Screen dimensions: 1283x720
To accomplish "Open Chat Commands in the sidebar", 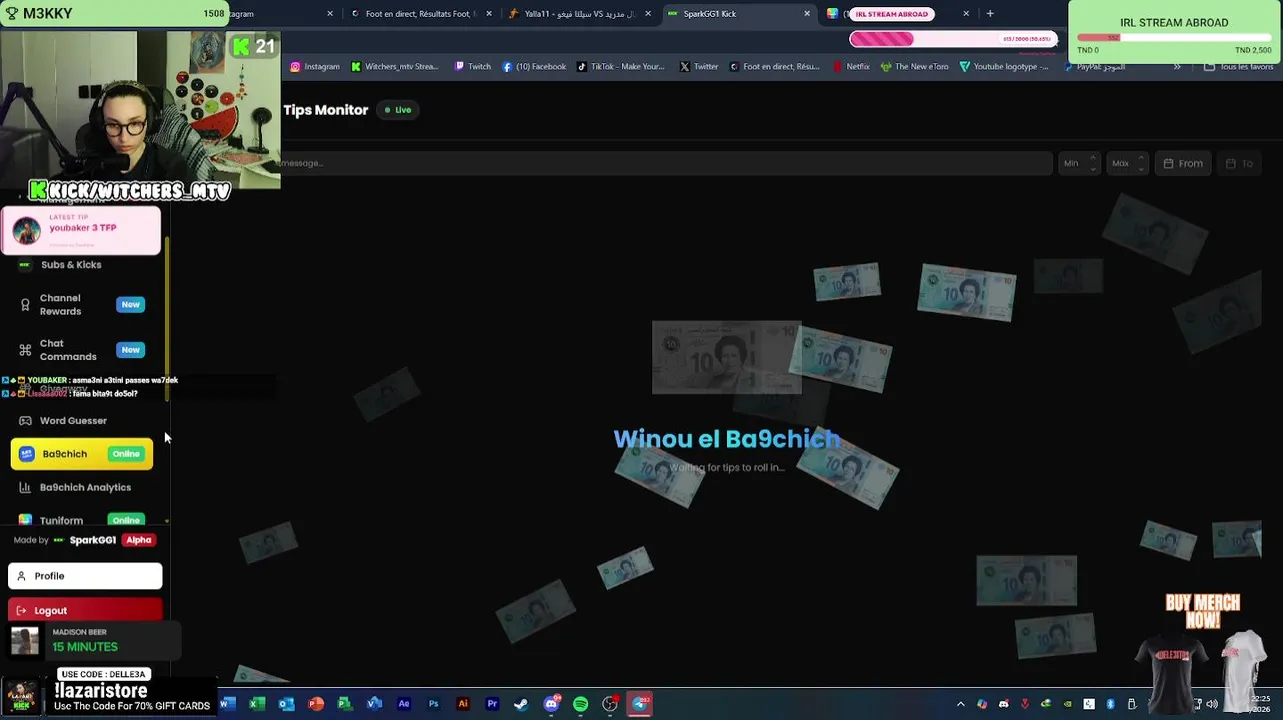I will coord(82,350).
